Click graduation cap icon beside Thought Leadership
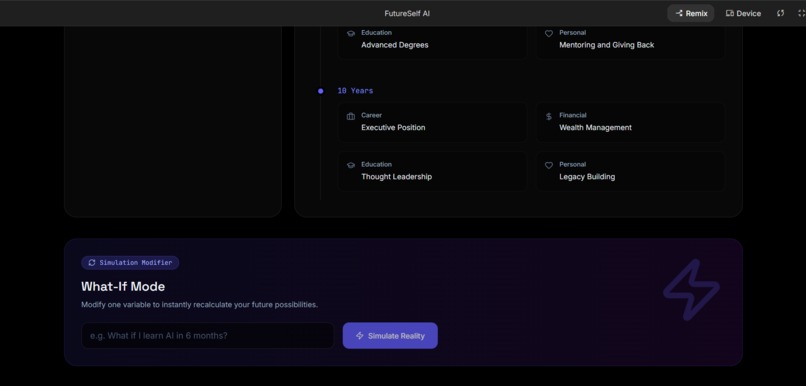 click(x=351, y=166)
